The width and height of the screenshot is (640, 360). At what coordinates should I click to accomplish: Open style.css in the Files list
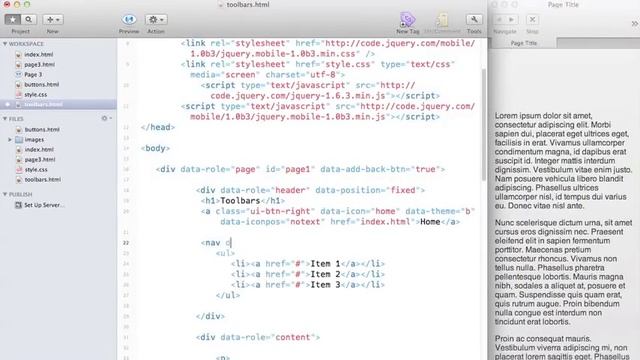tap(36, 169)
